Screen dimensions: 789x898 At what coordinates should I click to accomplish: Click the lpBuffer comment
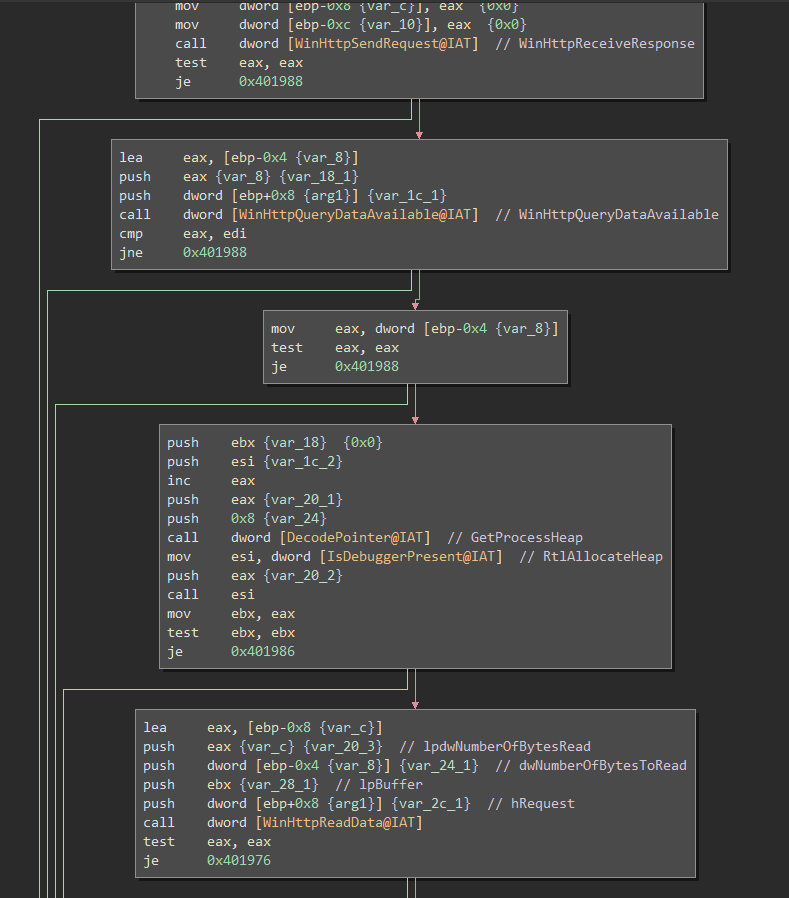[x=379, y=785]
